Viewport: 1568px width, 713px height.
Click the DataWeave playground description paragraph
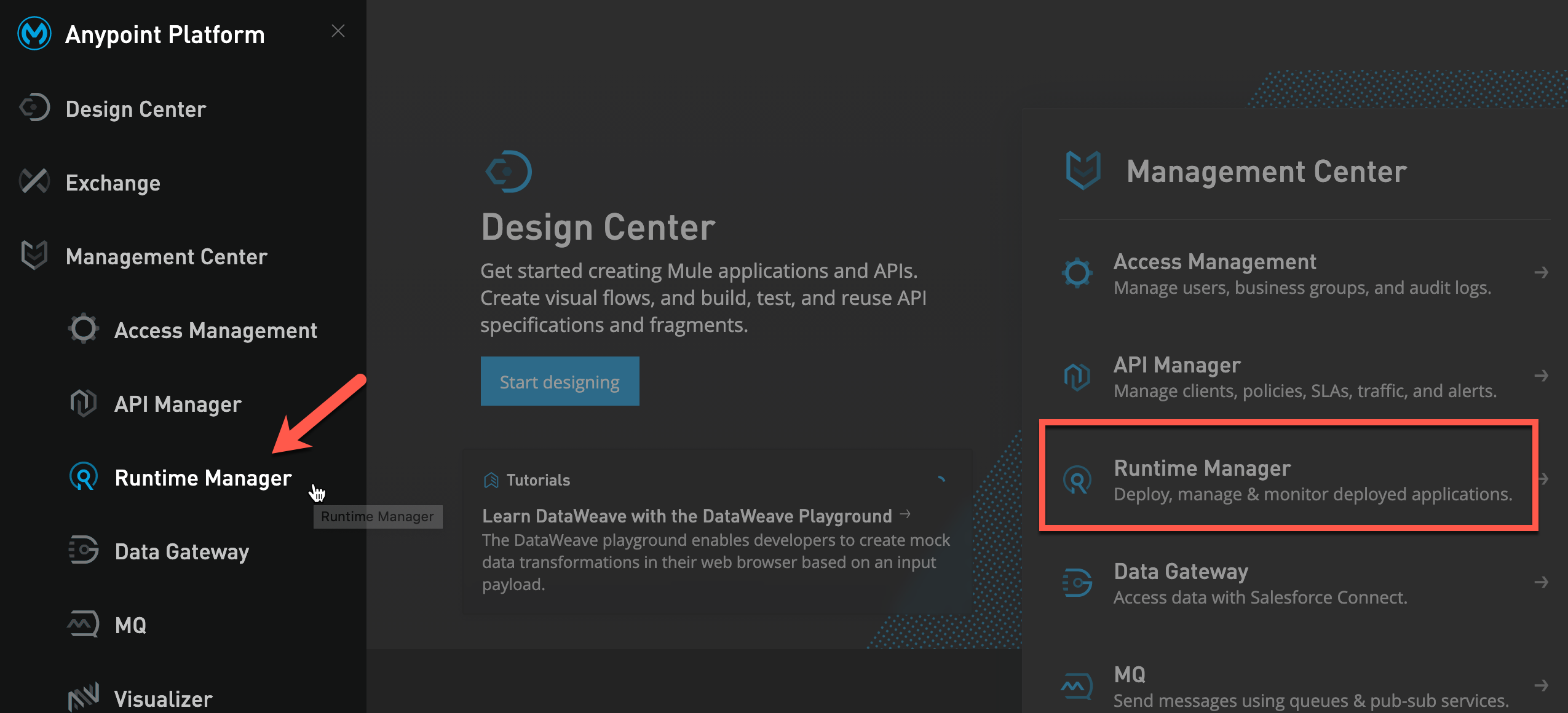tap(716, 562)
